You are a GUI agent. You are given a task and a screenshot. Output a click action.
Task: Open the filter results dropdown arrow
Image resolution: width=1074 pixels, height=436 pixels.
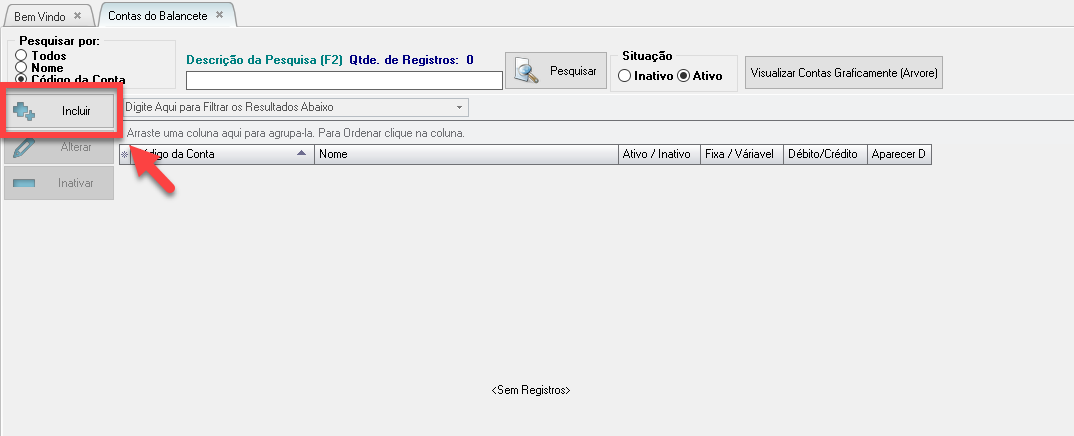pyautogui.click(x=459, y=107)
